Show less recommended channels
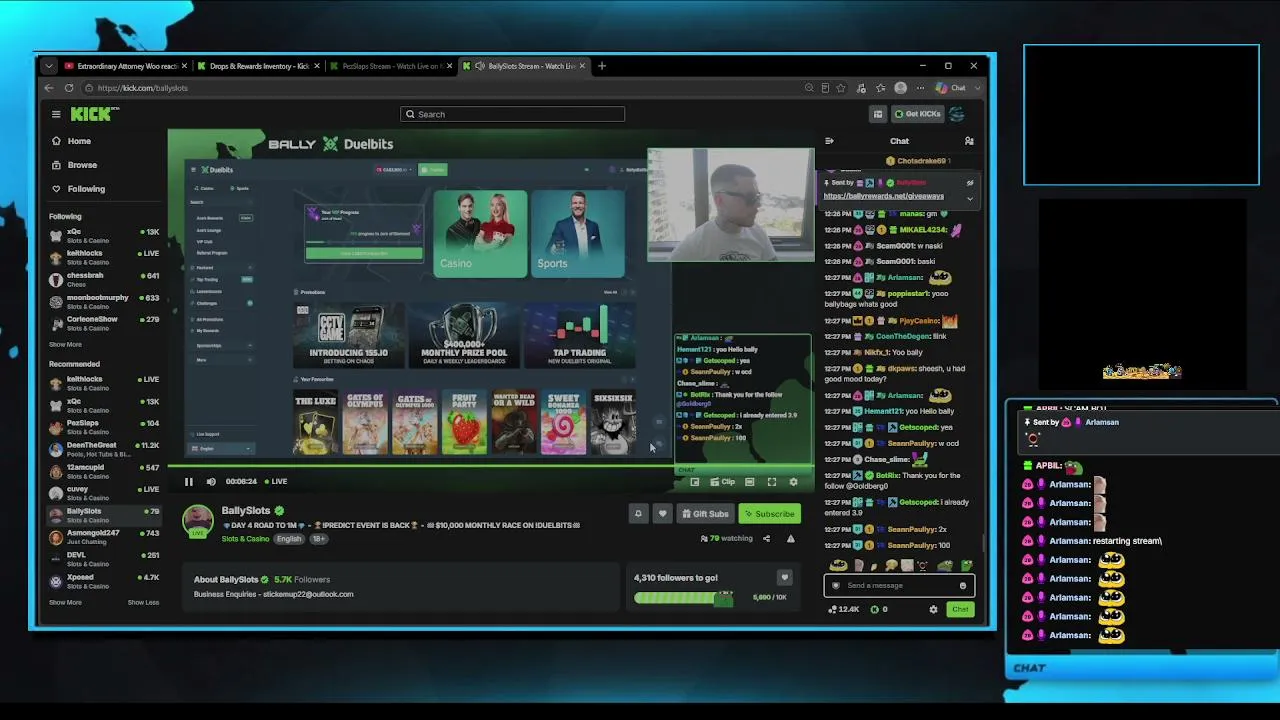Viewport: 1280px width, 720px height. tap(143, 602)
